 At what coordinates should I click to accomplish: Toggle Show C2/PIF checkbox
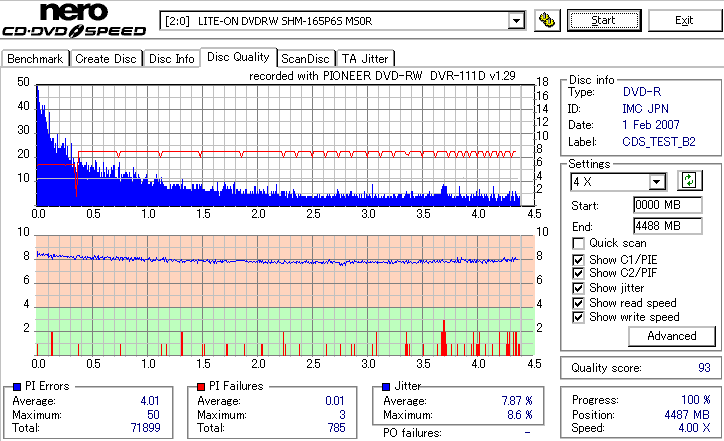pos(578,273)
